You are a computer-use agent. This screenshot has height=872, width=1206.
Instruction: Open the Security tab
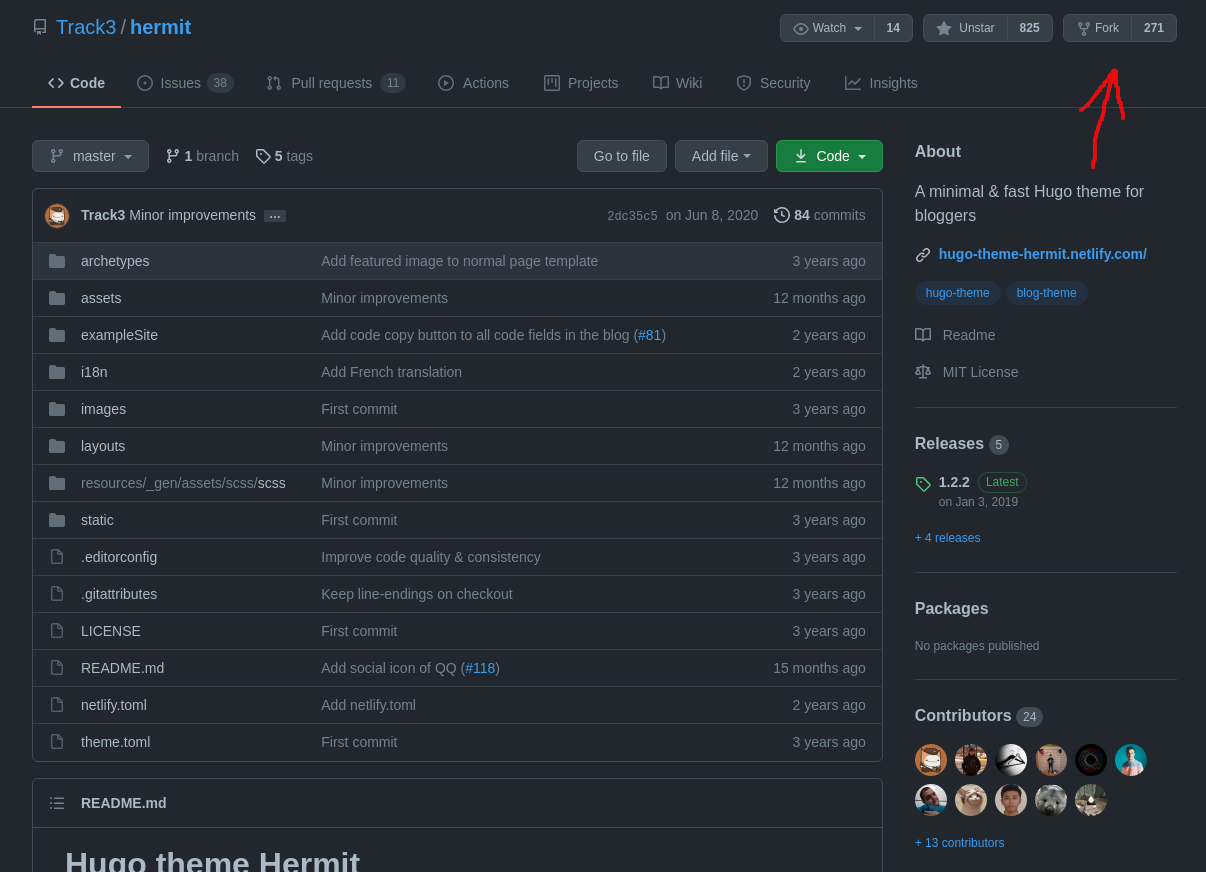773,83
